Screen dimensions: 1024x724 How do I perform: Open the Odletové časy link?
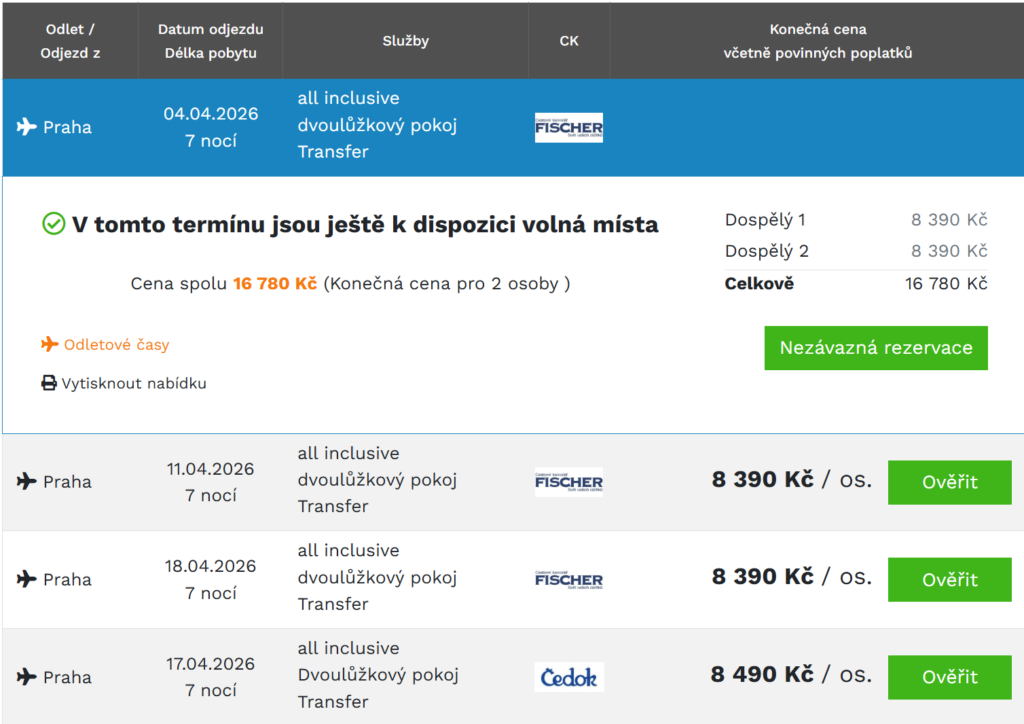[x=116, y=344]
